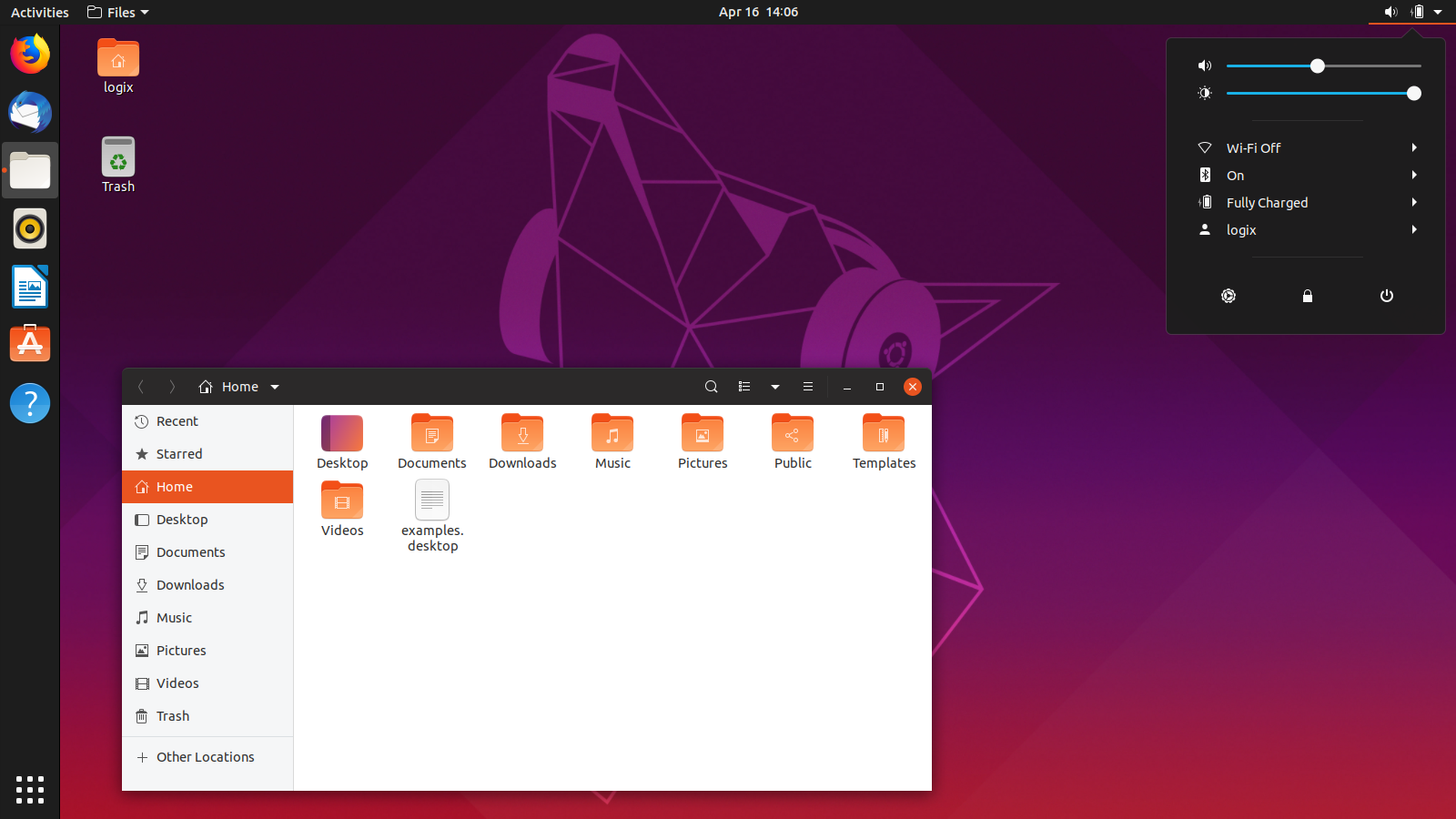Click the speaker mute icon
This screenshot has height=819, width=1456.
click(x=1204, y=66)
